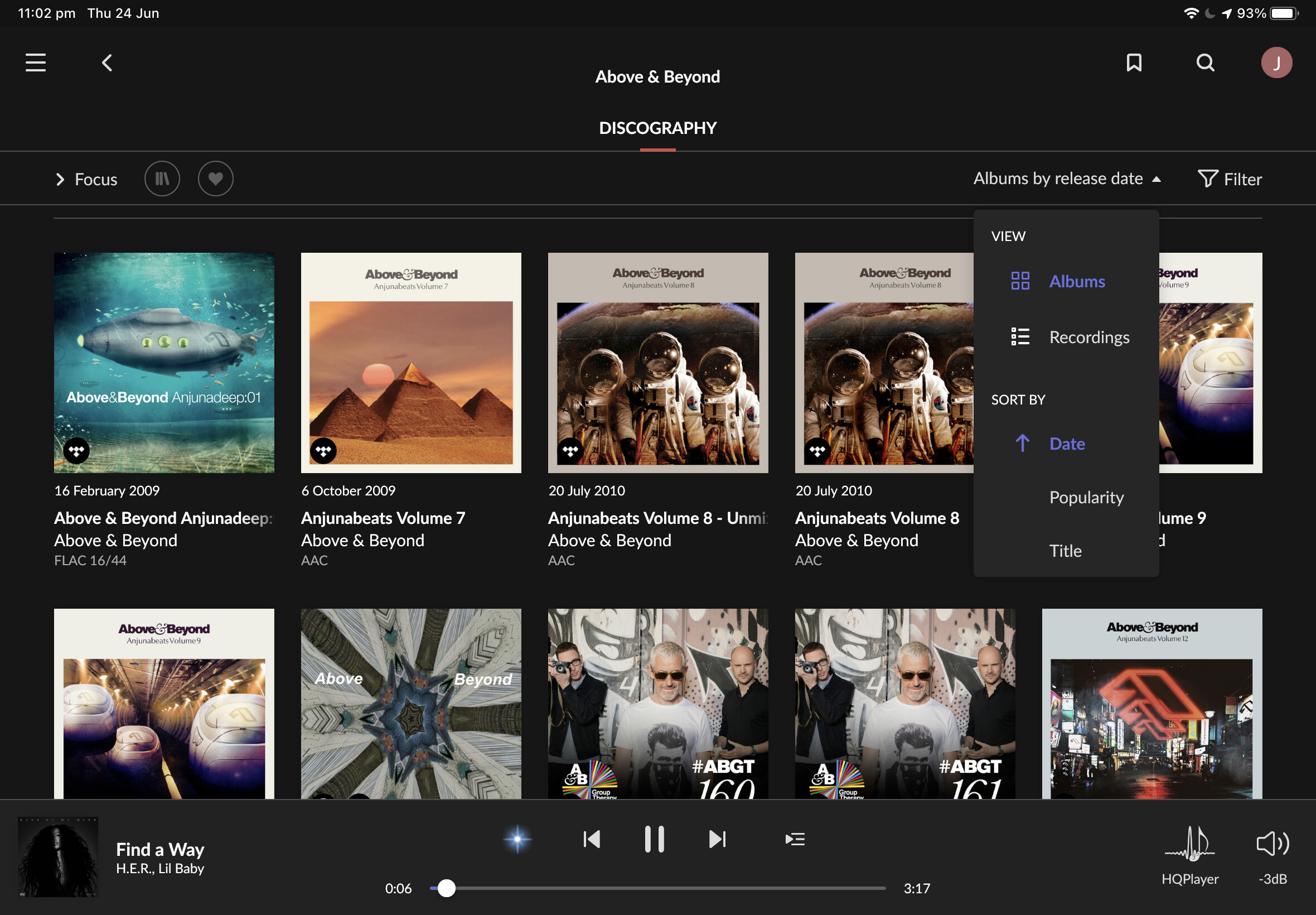The image size is (1316, 915).
Task: Click TIDAL badge on Anjunadeep:01 cover
Action: [76, 451]
